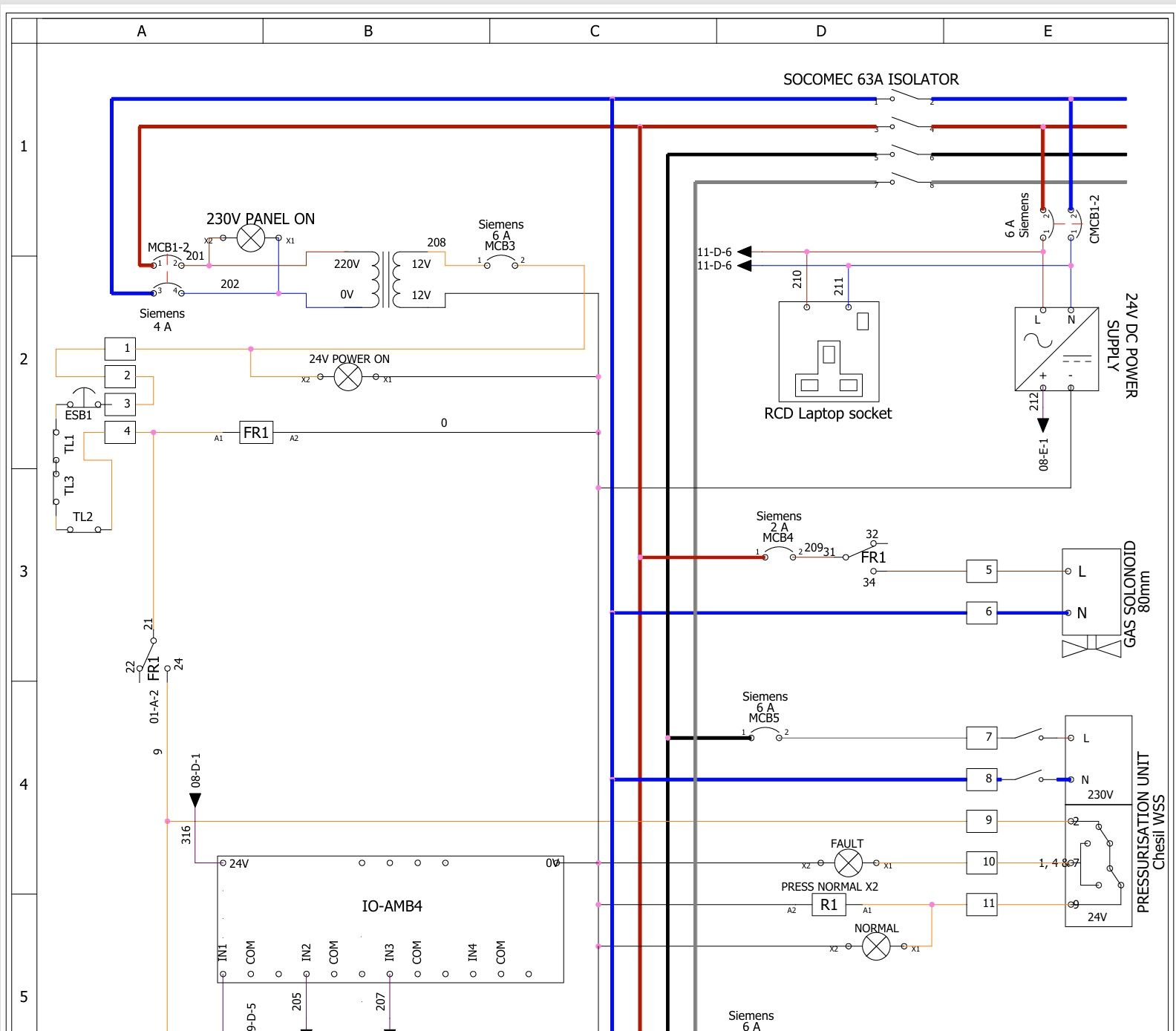
Task: Click the 230V label in pressurisation unit
Action: pyautogui.click(x=1100, y=794)
